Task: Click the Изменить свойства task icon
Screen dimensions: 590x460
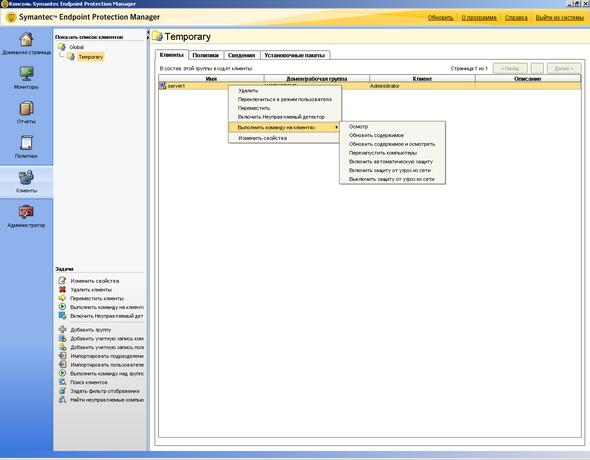Action: coord(62,281)
